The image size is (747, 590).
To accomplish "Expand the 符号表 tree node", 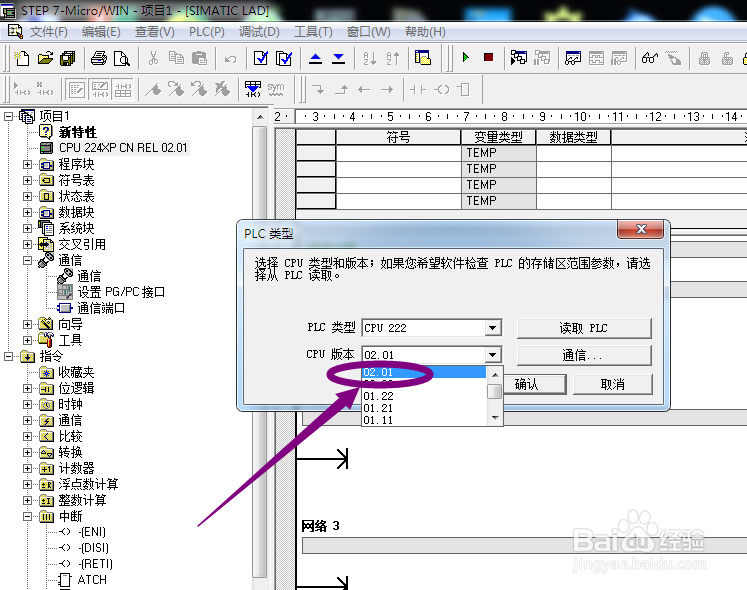I will [27, 180].
